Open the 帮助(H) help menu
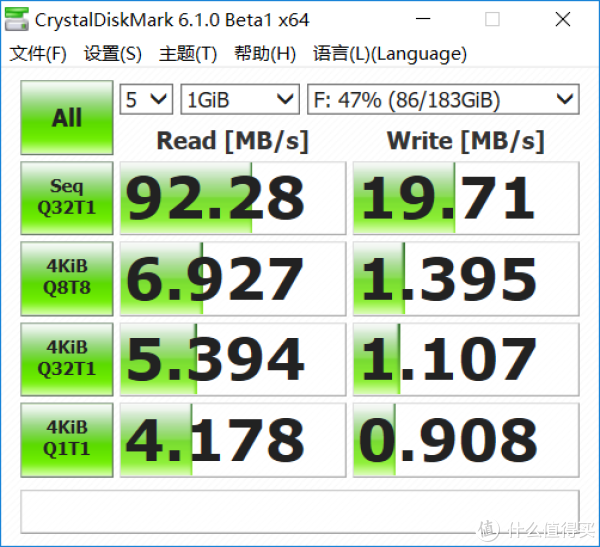This screenshot has width=600, height=547. tap(265, 54)
